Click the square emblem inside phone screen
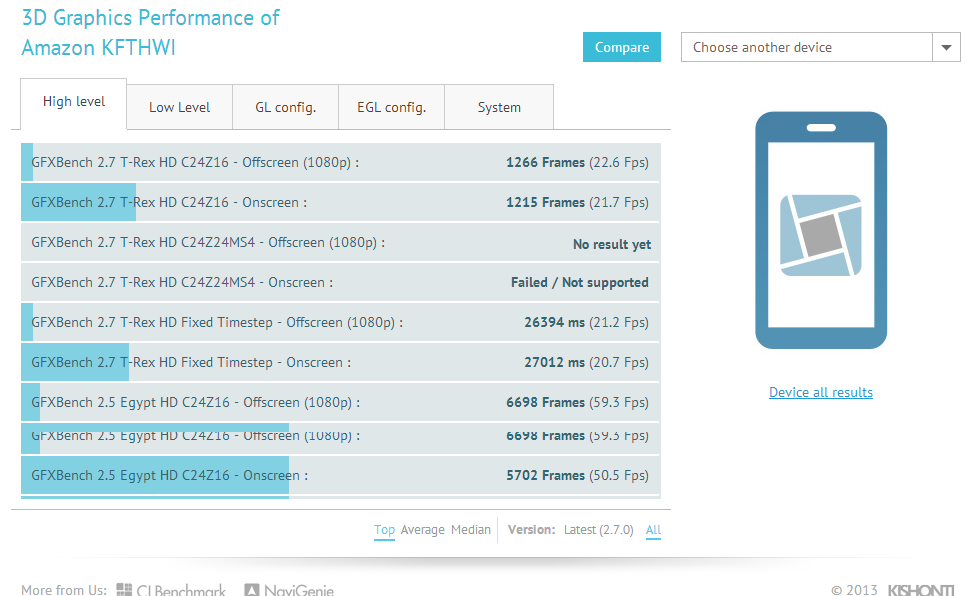The image size is (971, 596). click(x=821, y=235)
